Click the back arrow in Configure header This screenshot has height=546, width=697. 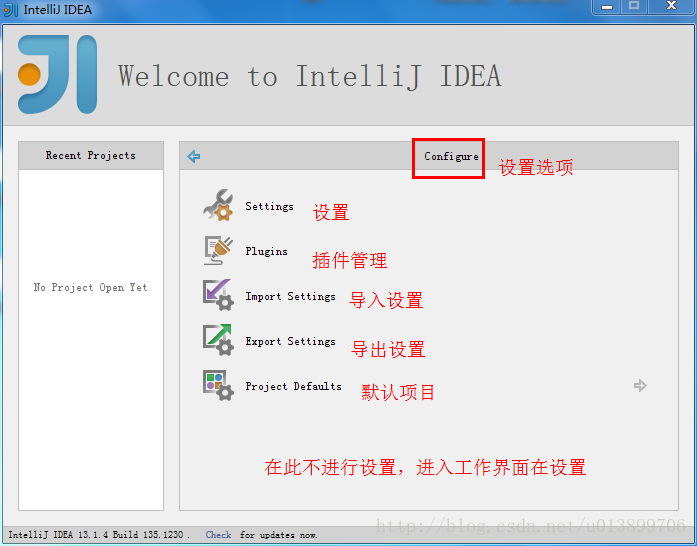194,156
